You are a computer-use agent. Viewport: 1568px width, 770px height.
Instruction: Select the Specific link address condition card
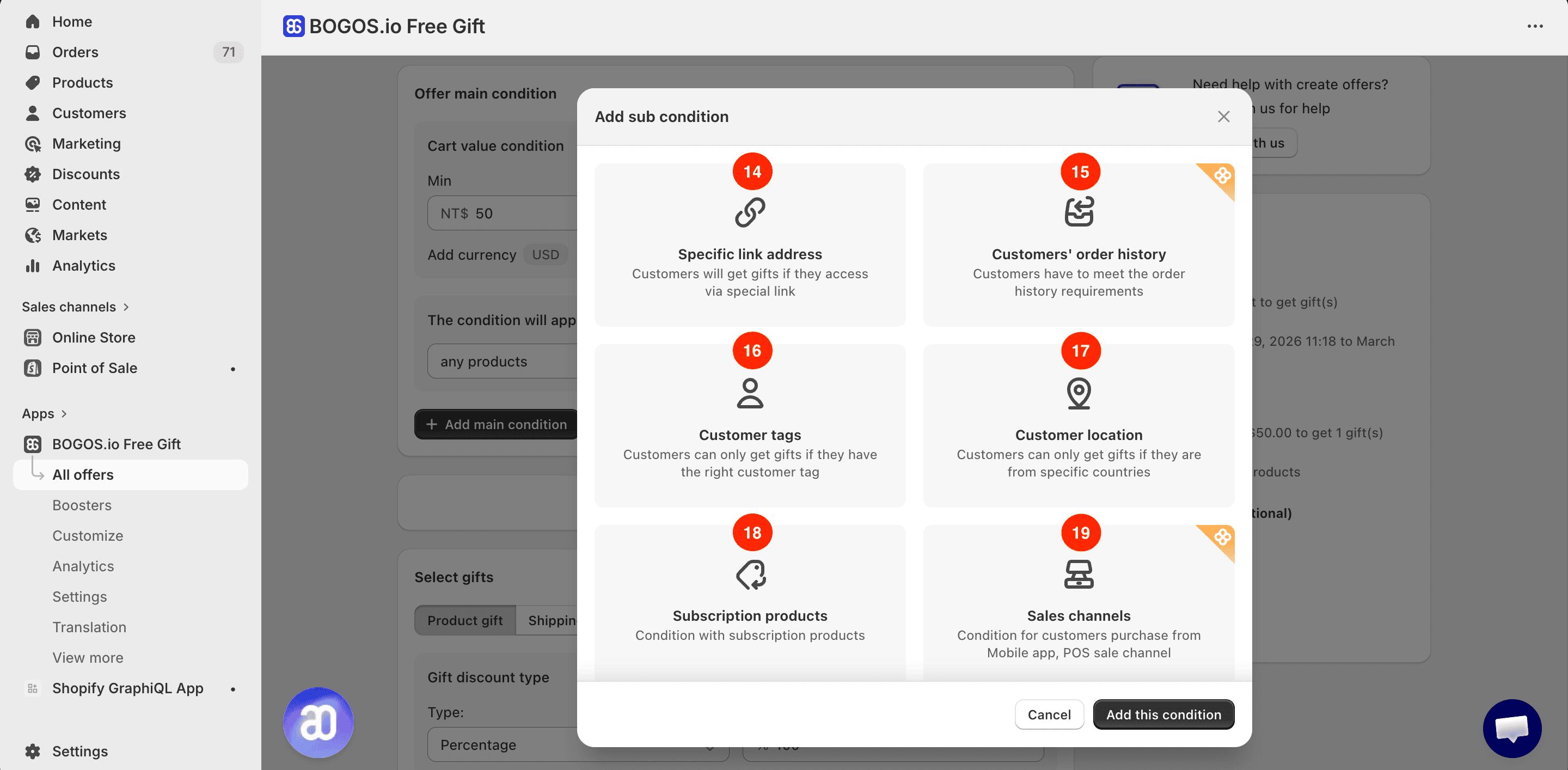(750, 245)
